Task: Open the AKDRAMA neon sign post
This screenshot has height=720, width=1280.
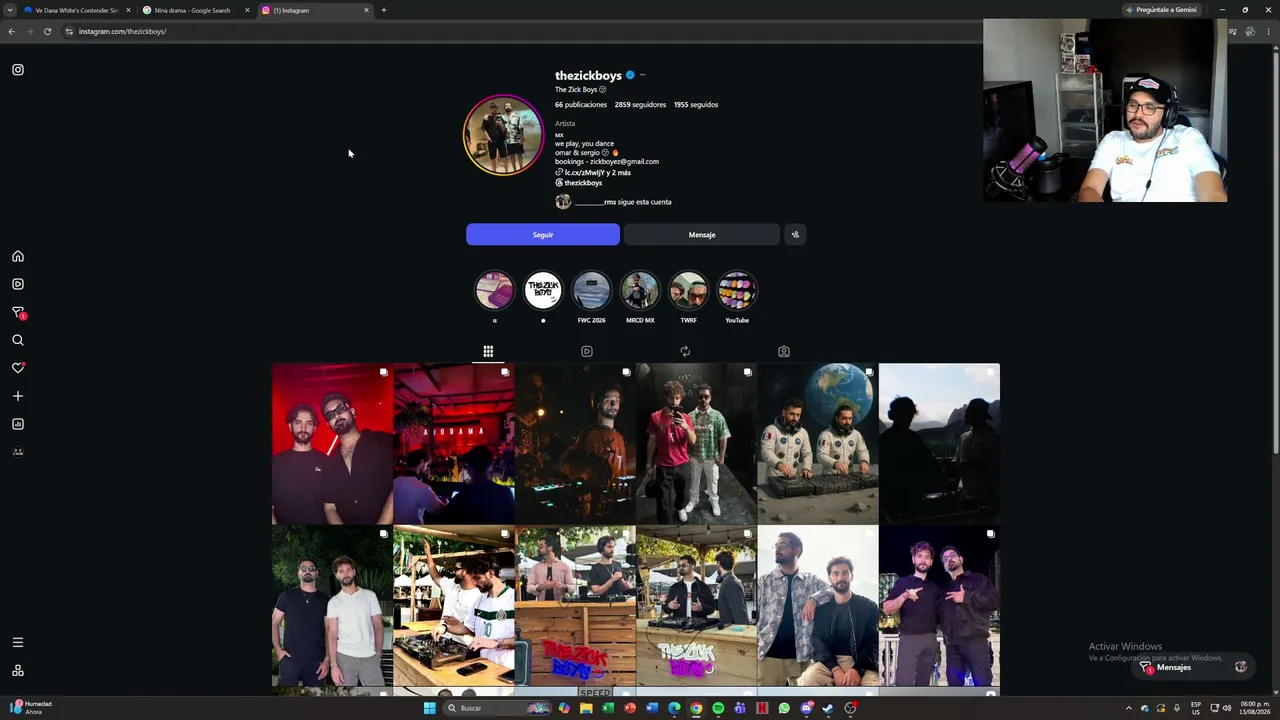Action: (454, 444)
